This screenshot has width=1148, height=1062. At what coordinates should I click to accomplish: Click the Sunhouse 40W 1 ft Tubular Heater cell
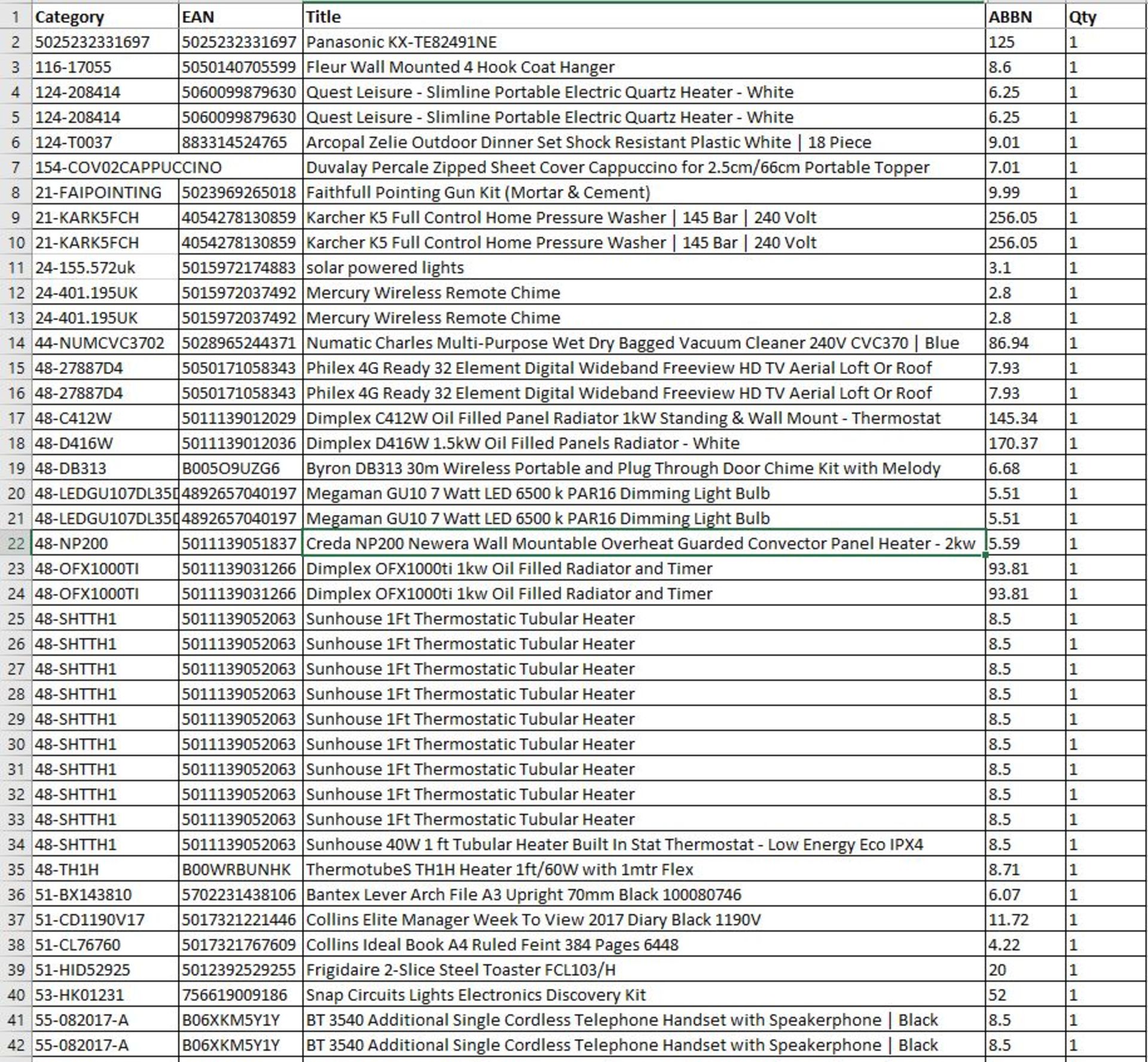644,844
